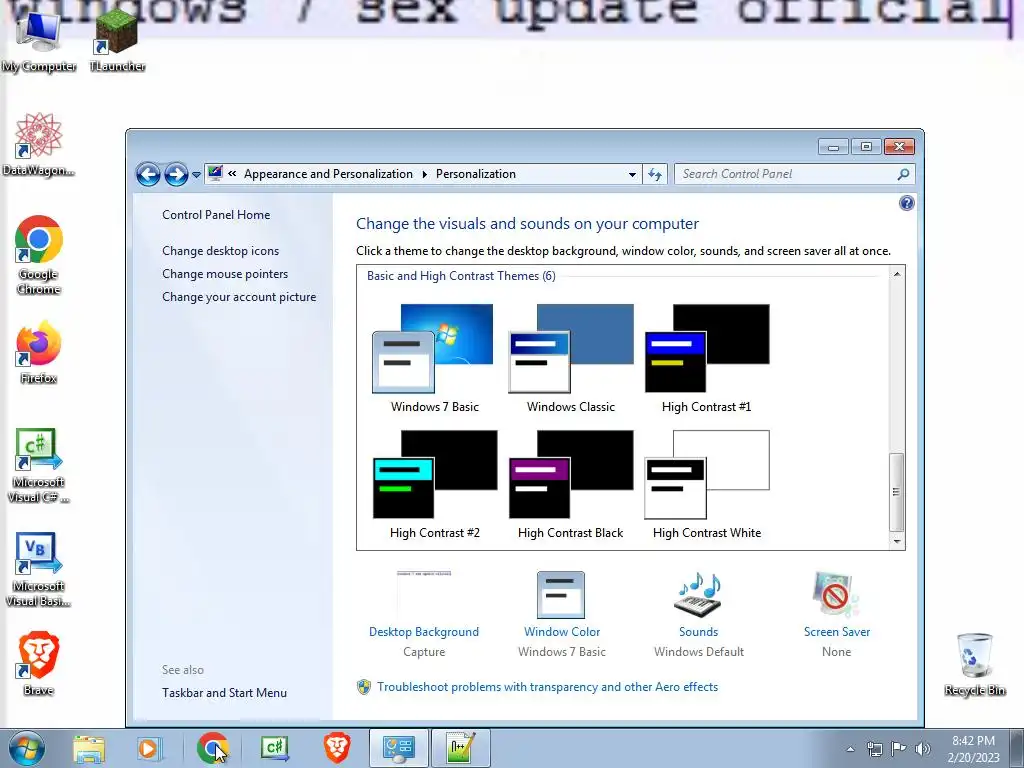The width and height of the screenshot is (1024, 768).
Task: Click the theme list scrollbar thumb
Action: click(897, 492)
